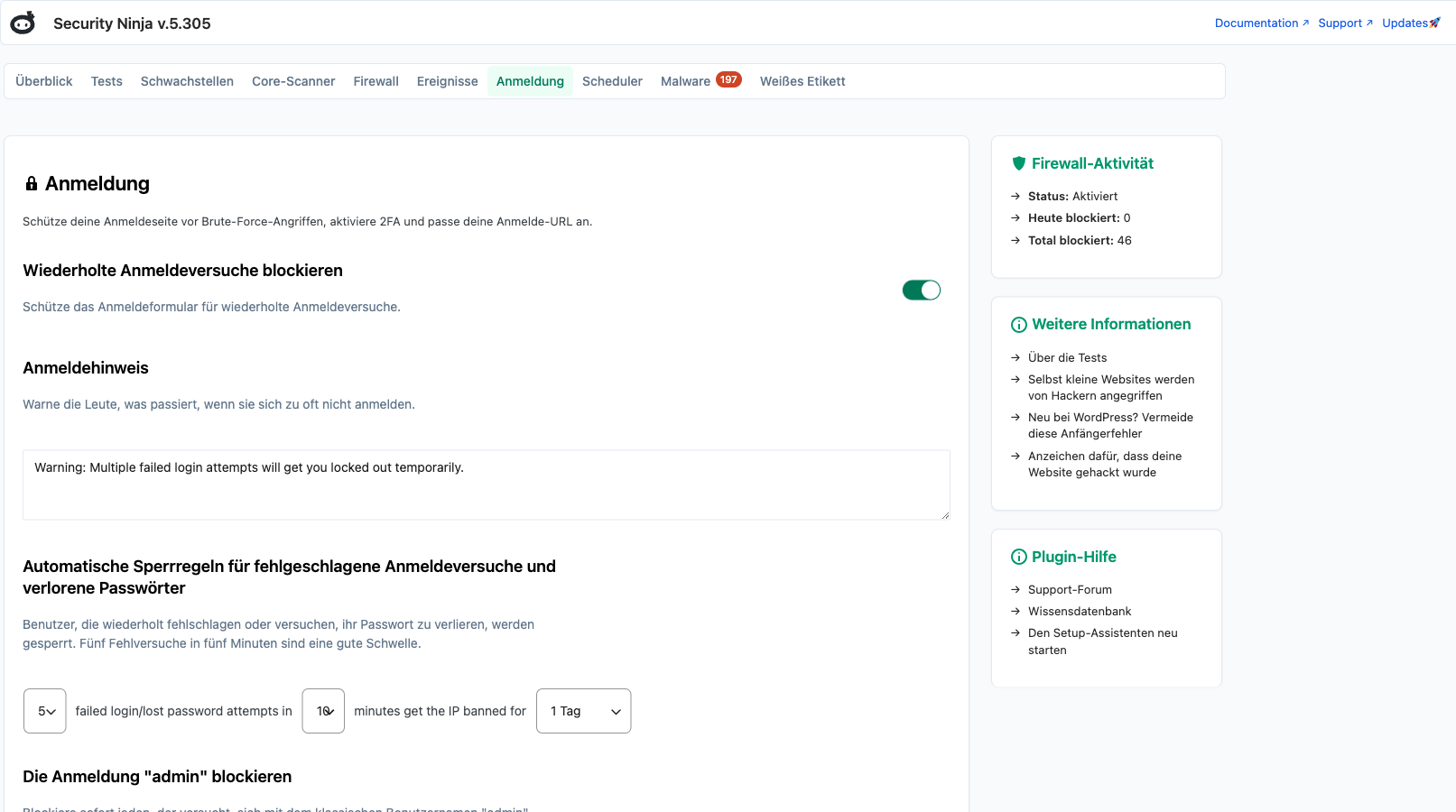Open the Schwachstellen tab
1456x812 pixels.
coord(187,81)
